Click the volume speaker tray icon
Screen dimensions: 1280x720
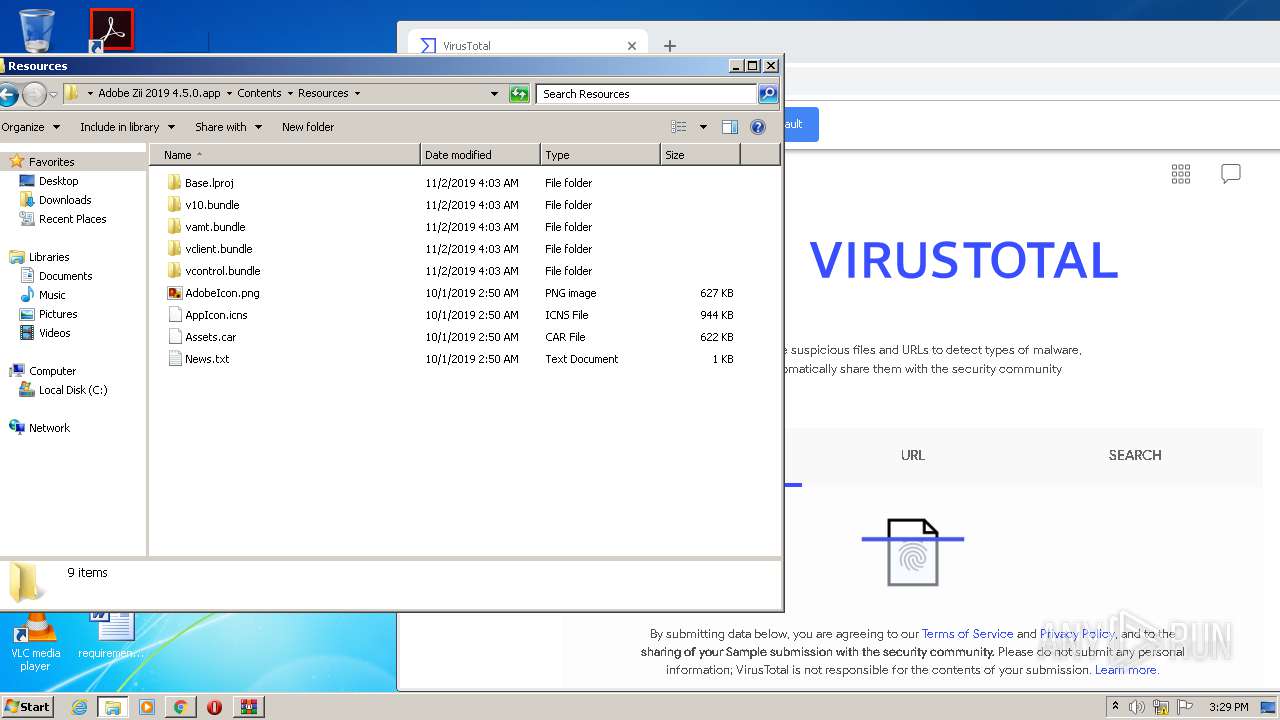coord(1137,707)
